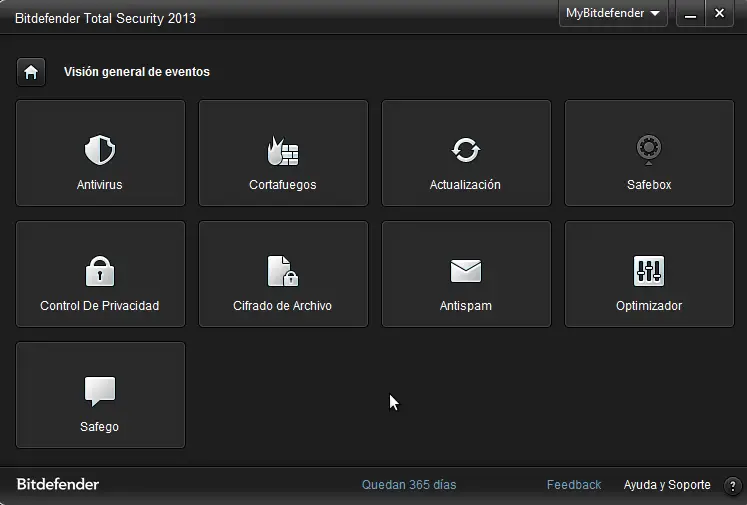Click the Optimizador label text
The image size is (747, 505).
tap(649, 306)
